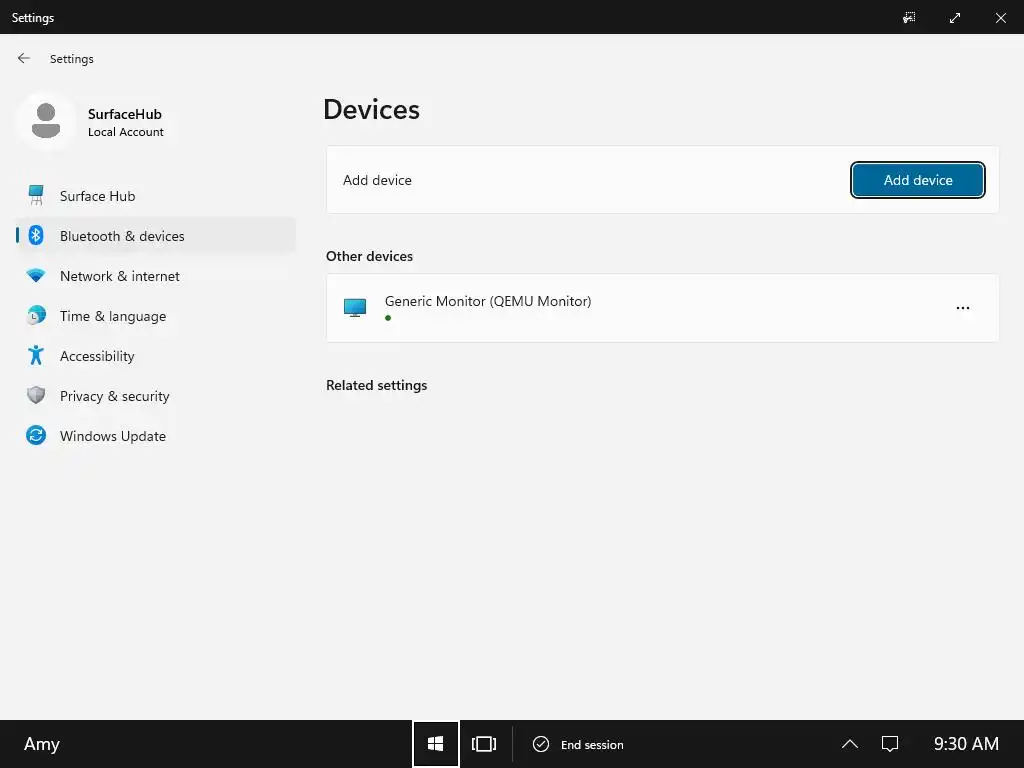Click the Add device row label
Screen dimensions: 1024x768
coord(377,180)
